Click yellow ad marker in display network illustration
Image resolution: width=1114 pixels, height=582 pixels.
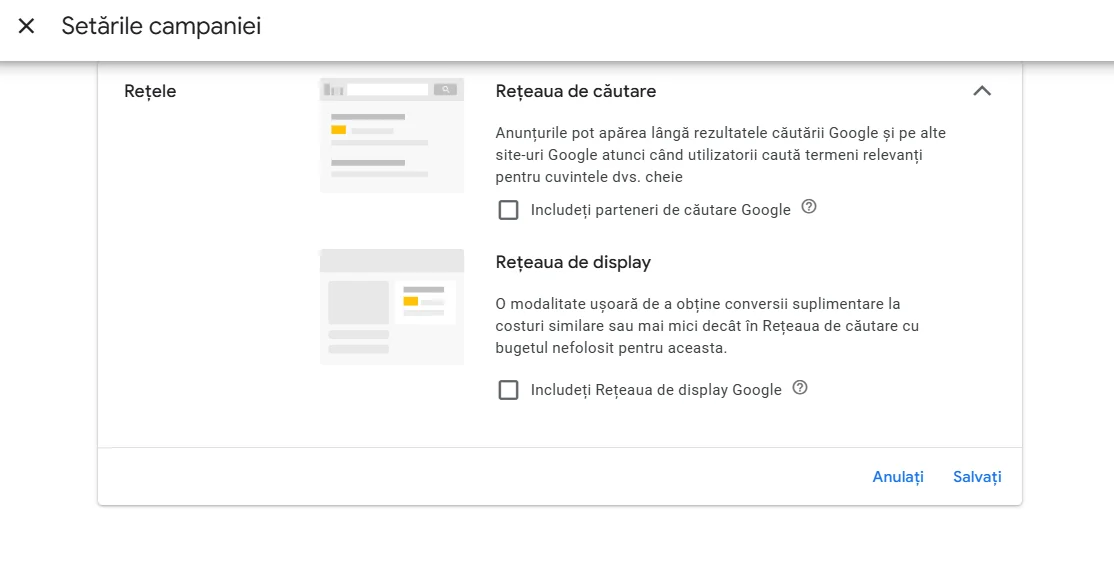coord(410,300)
